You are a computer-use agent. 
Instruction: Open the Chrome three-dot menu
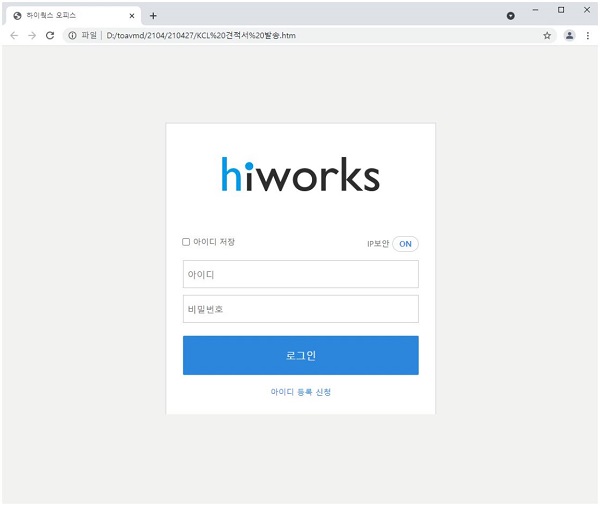click(x=588, y=36)
